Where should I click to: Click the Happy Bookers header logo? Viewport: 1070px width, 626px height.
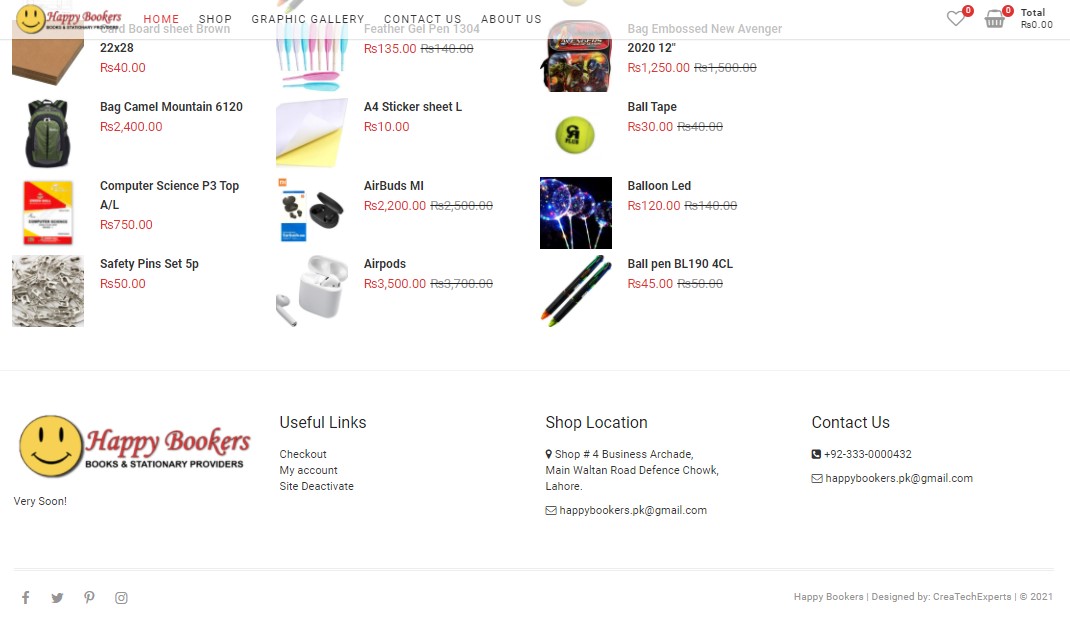[x=68, y=19]
